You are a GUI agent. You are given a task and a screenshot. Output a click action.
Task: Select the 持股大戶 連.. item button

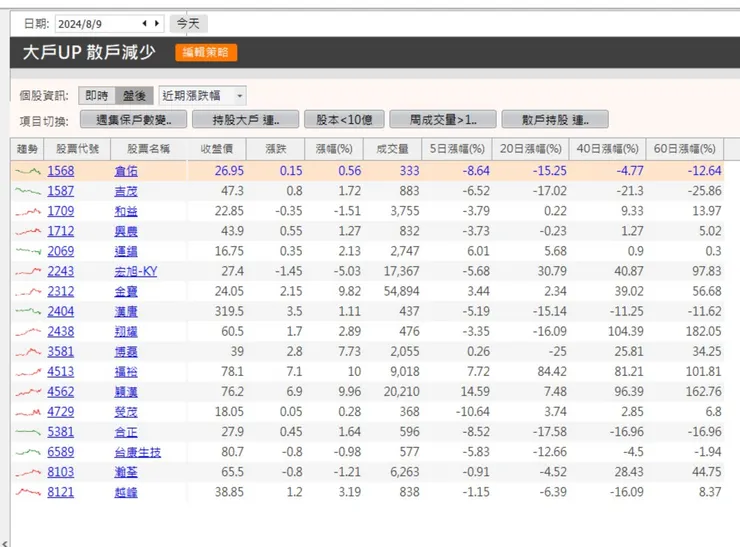coord(245,120)
